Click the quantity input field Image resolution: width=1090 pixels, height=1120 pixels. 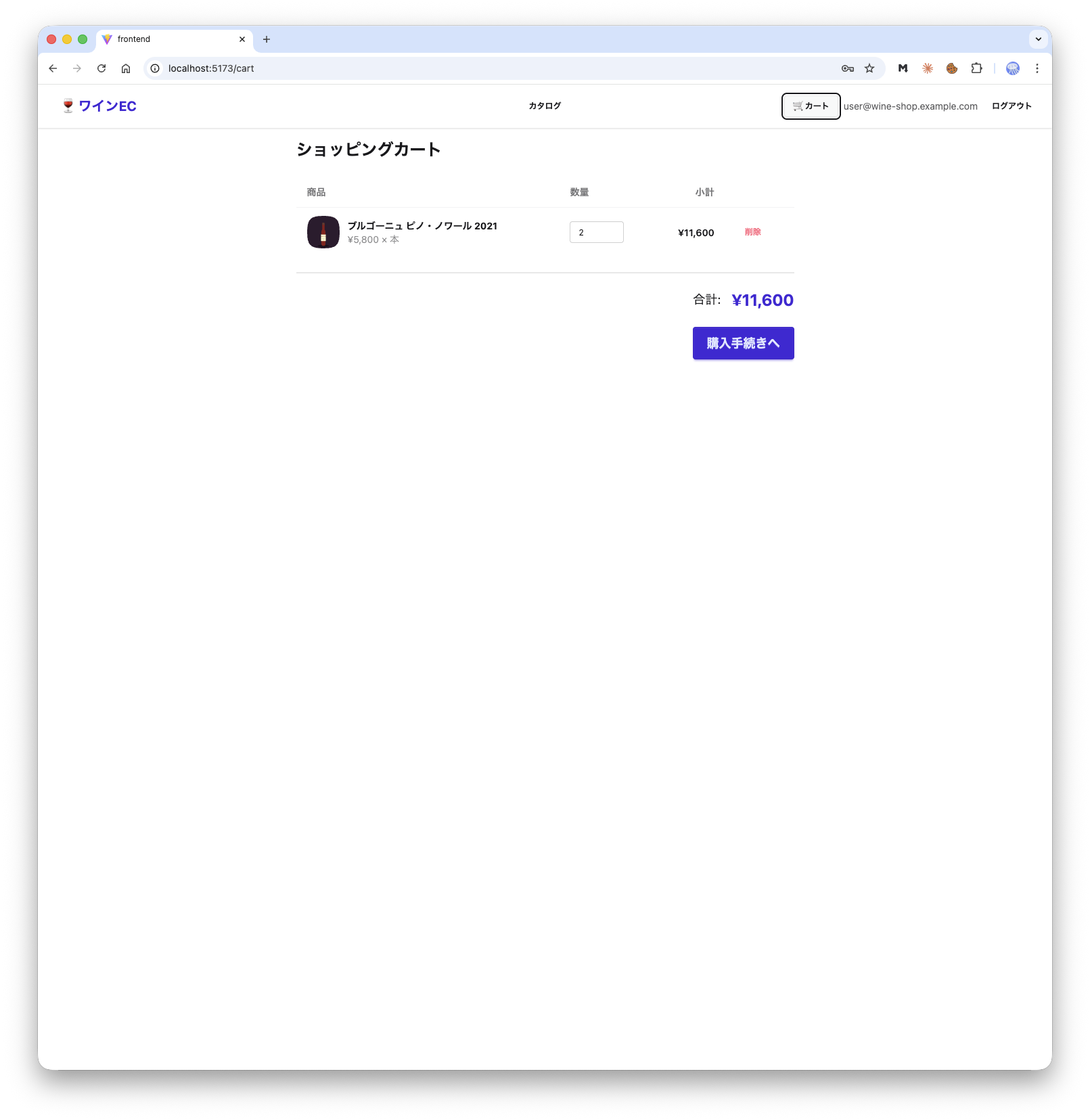pos(596,232)
